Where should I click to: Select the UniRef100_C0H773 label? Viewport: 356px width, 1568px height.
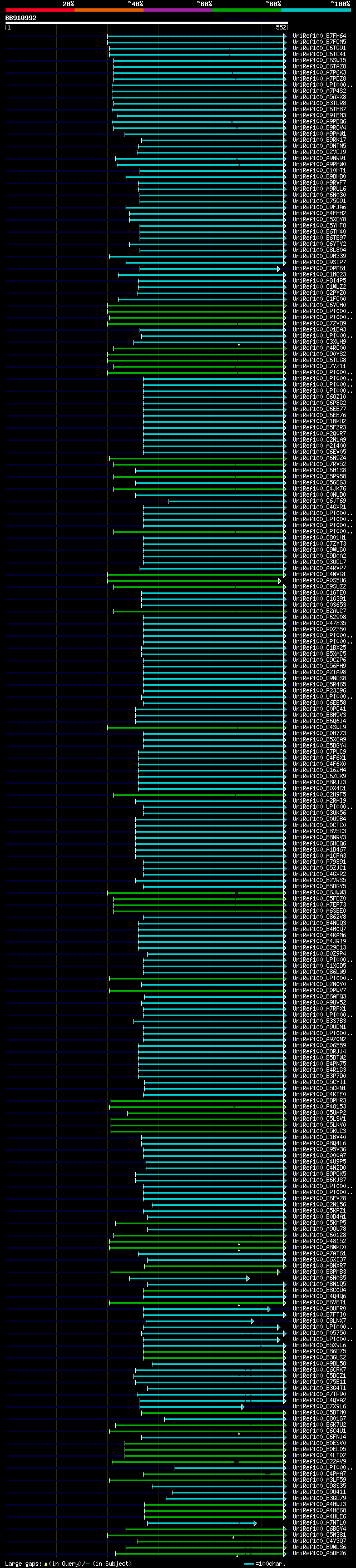319,734
